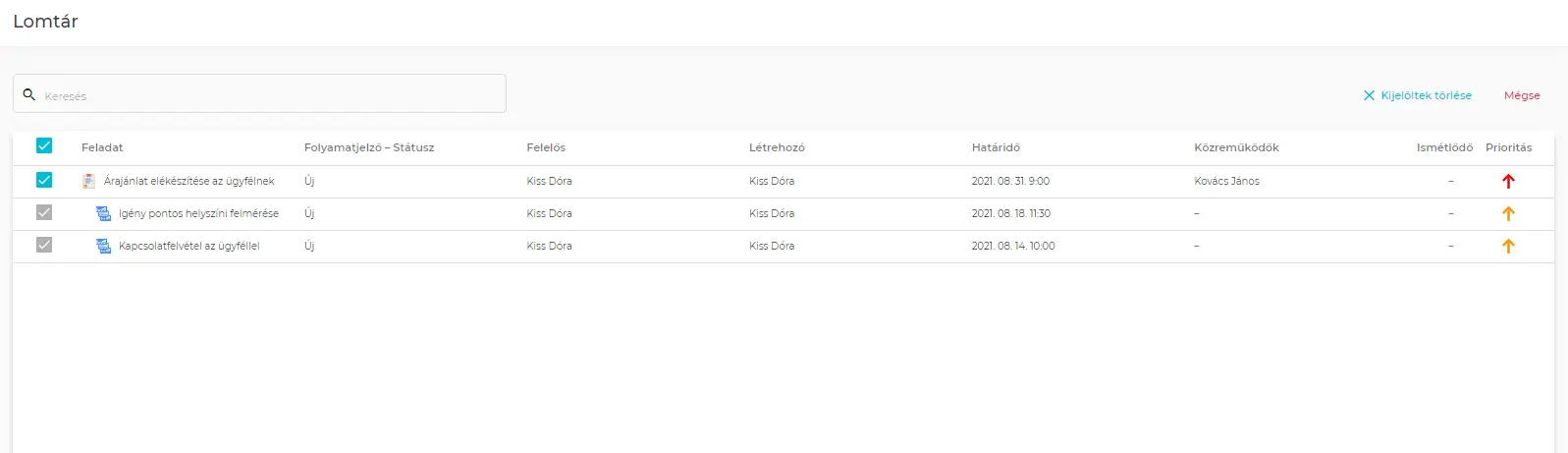Toggle checkbox for Kapcsolatfelvétel az ügyféllel

(x=44, y=245)
